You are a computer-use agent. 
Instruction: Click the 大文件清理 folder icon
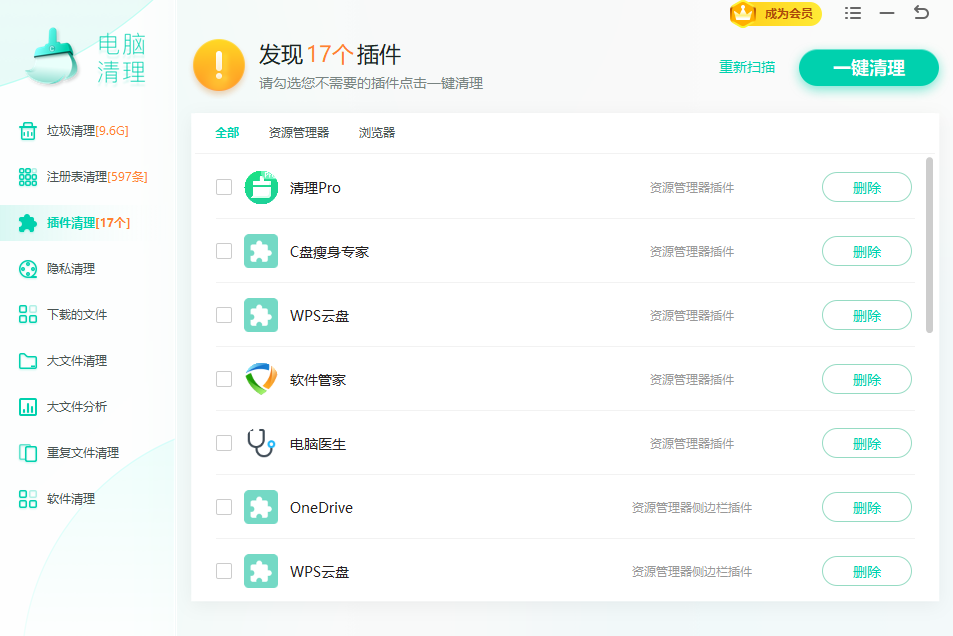[x=28, y=361]
